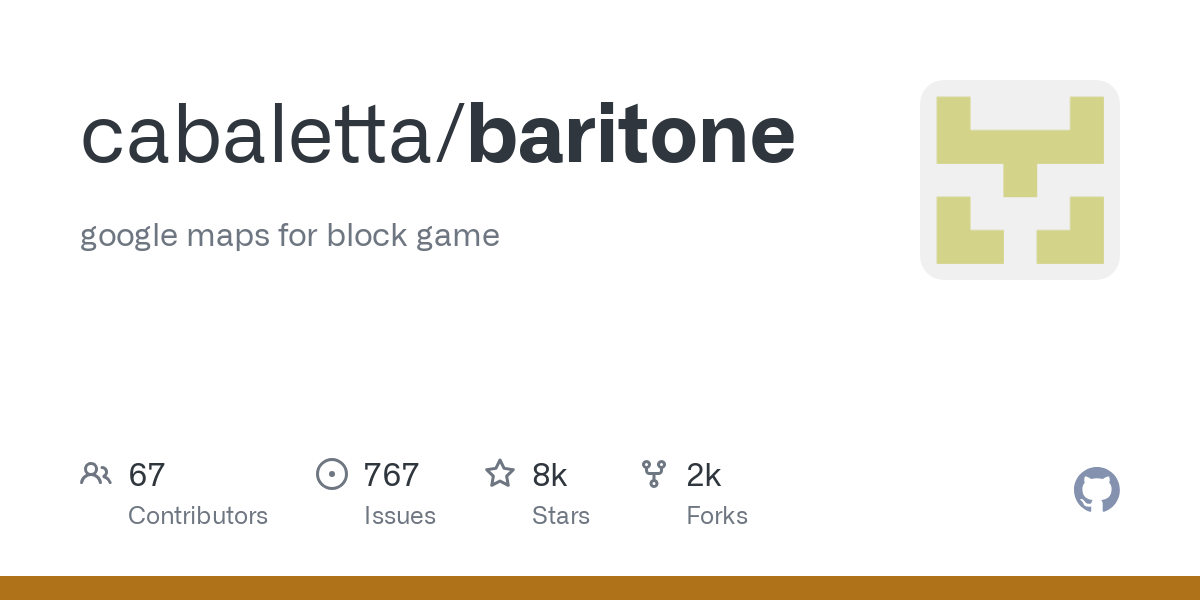
Task: Click the Issues circle-dot icon
Action: coord(331,474)
